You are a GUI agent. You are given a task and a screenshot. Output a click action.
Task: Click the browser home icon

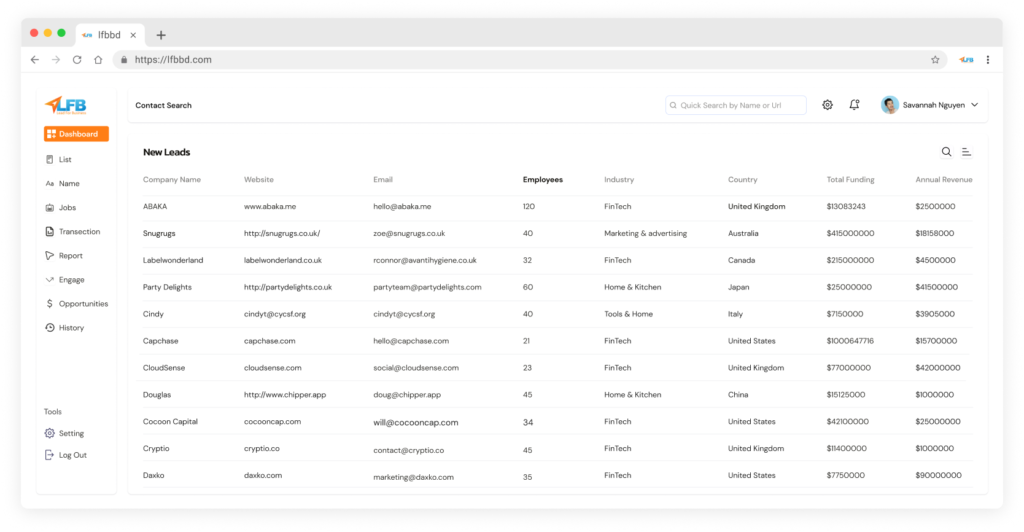tap(98, 59)
